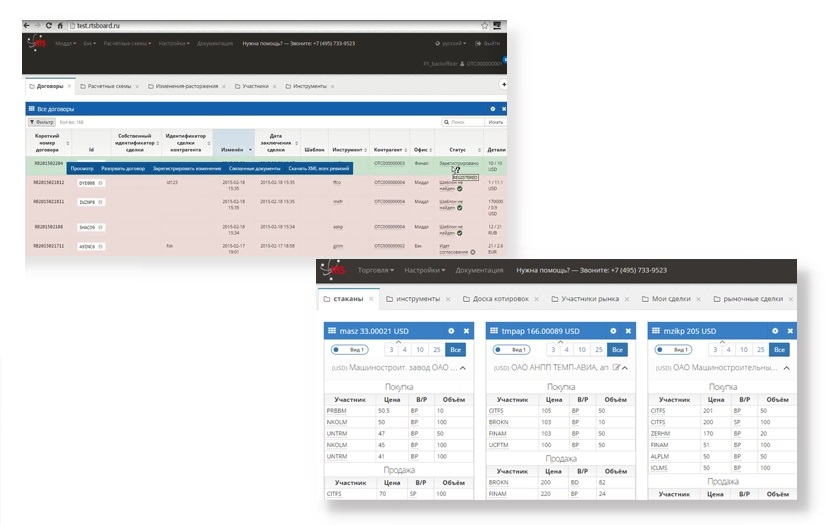Close the стаканы tab with its x
Viewport: 825px width, 525px height.
(x=371, y=299)
